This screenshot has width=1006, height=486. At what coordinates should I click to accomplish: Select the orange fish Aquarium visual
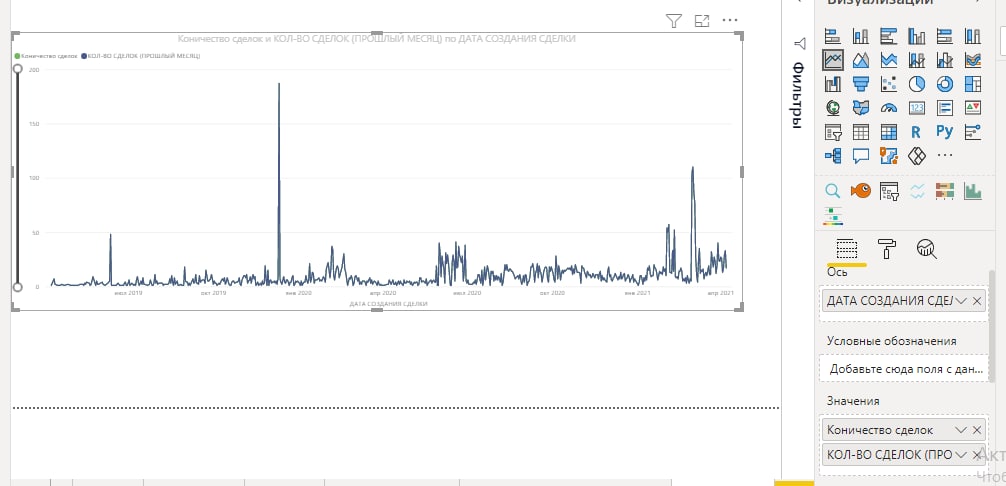click(x=860, y=190)
